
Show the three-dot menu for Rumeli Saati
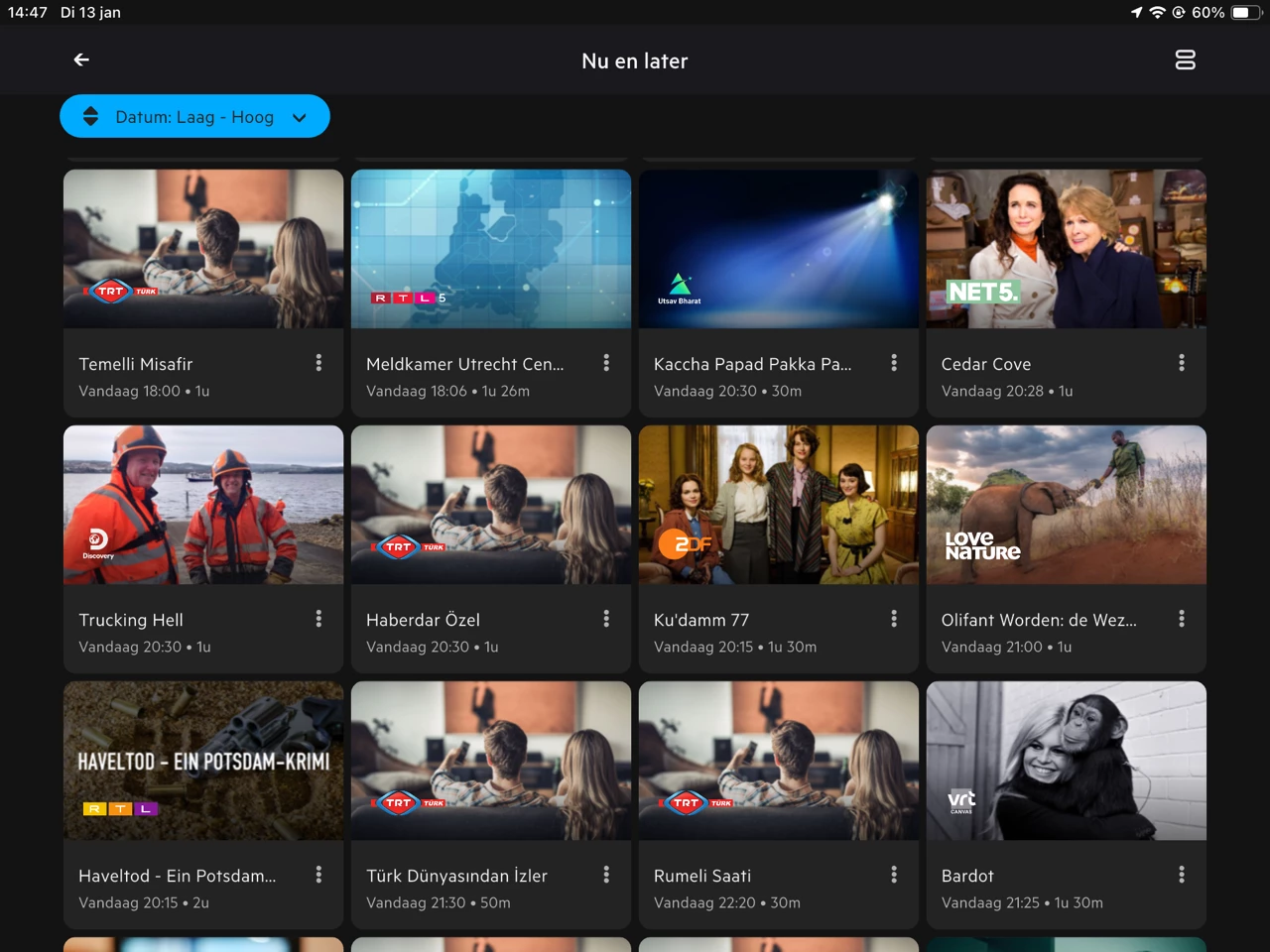coord(894,875)
